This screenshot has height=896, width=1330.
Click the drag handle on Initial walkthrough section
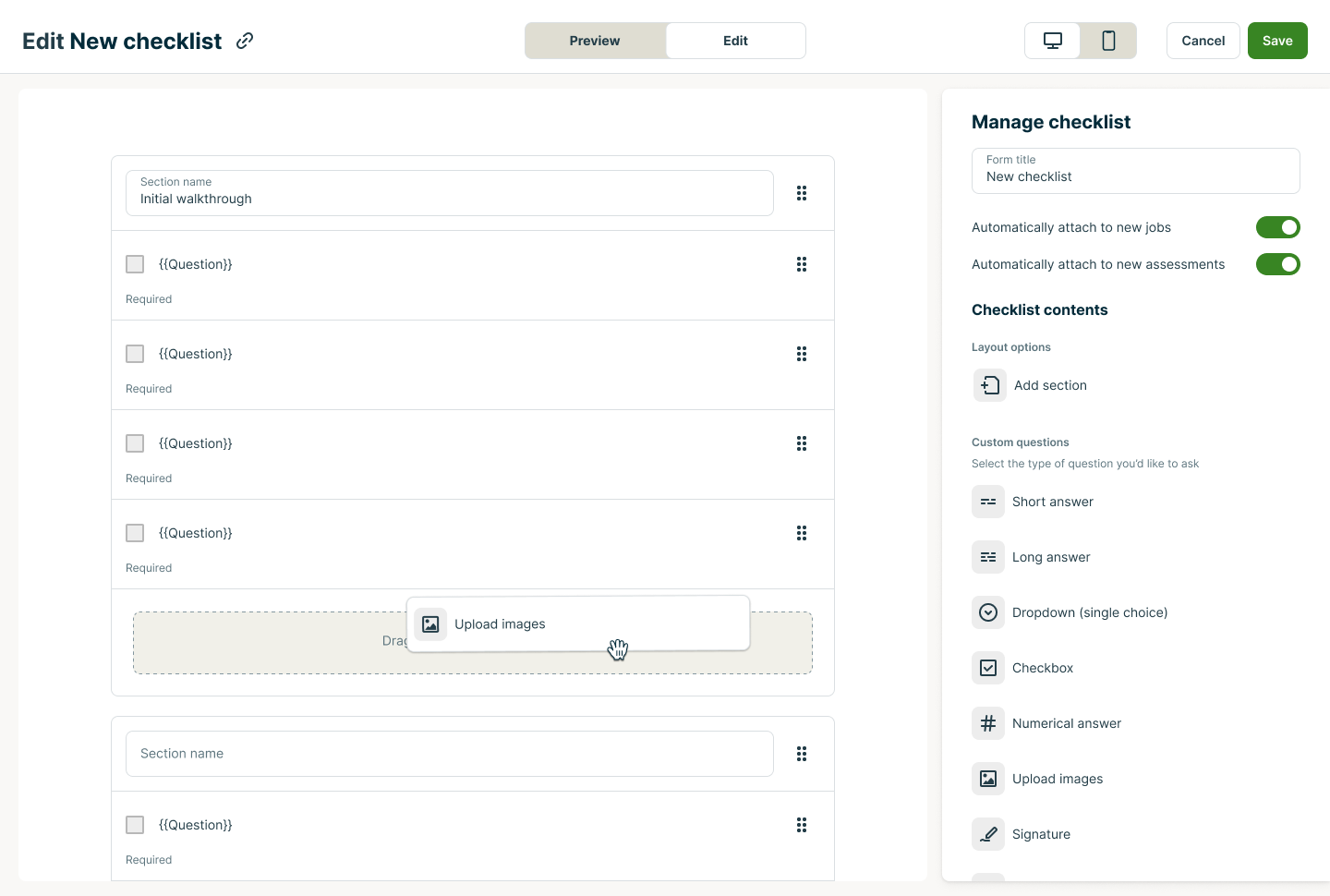click(802, 193)
